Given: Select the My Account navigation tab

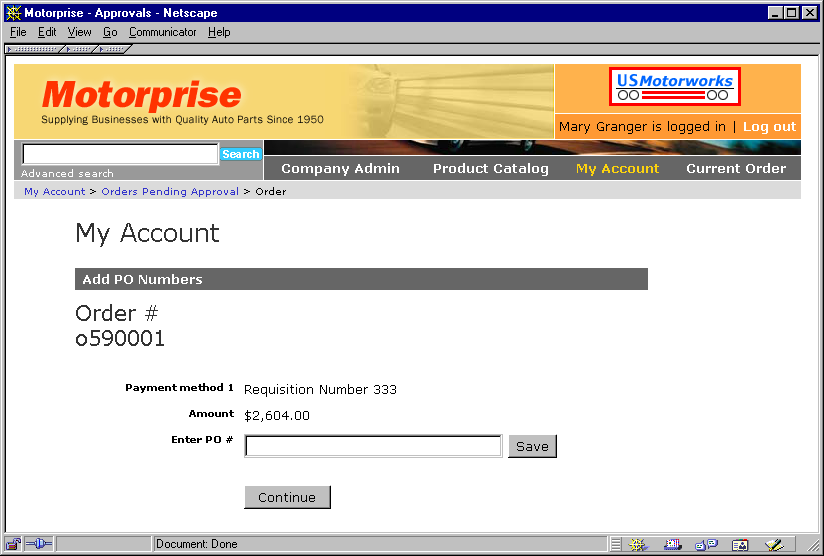Looking at the screenshot, I should [617, 169].
